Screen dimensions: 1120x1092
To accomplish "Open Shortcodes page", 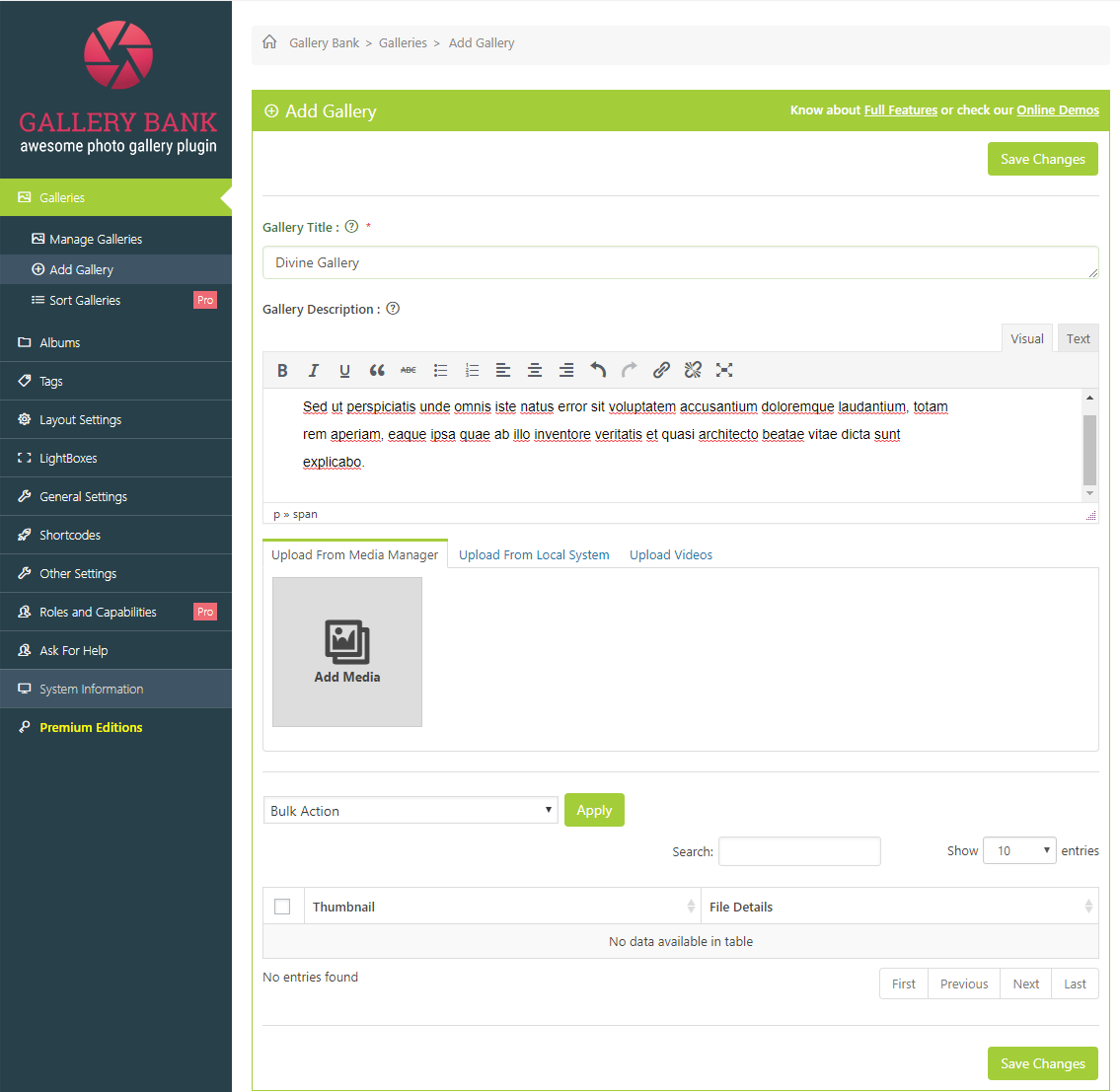I will (115, 535).
